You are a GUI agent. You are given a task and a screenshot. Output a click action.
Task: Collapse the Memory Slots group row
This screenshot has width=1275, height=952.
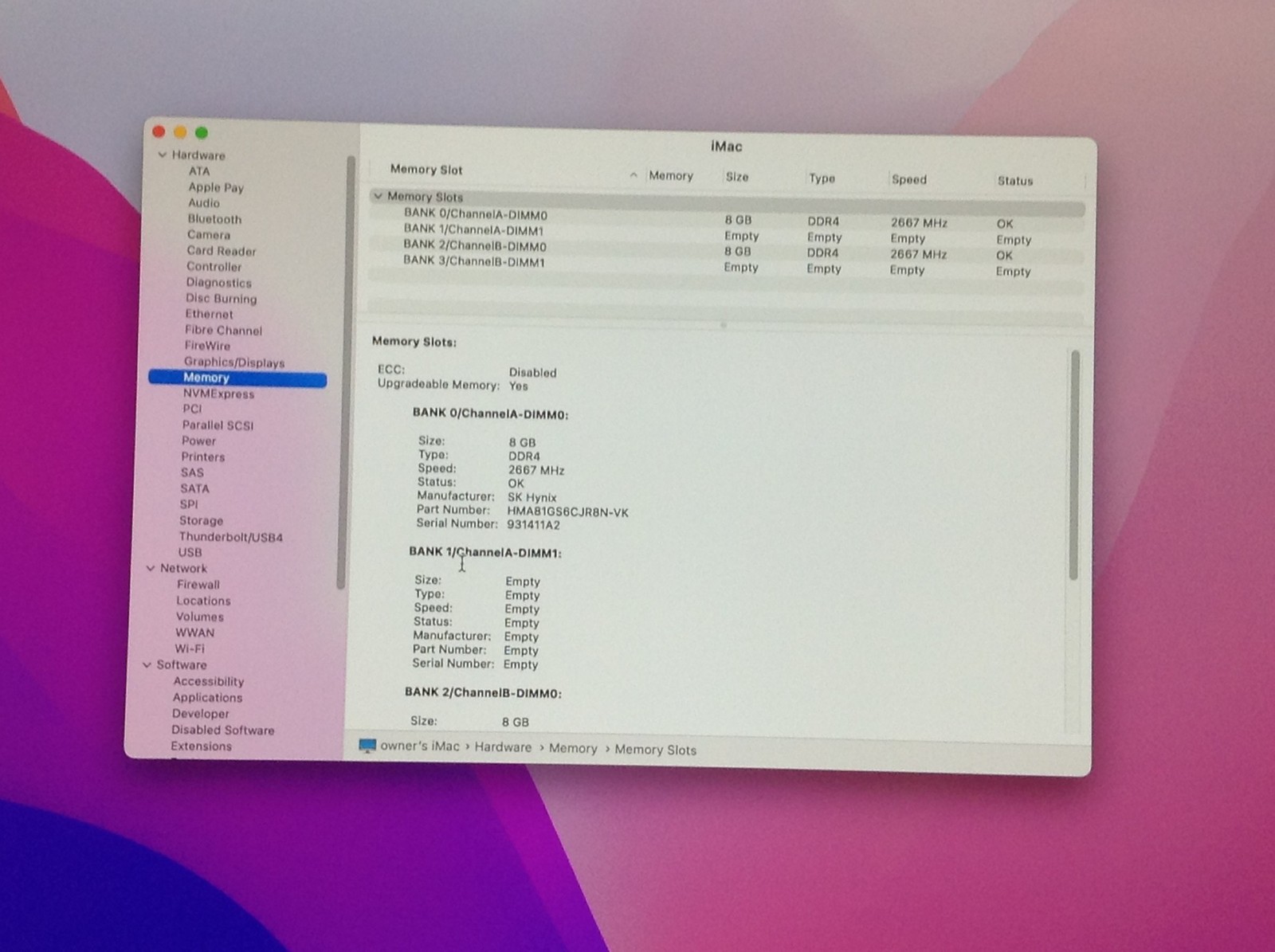click(x=379, y=196)
